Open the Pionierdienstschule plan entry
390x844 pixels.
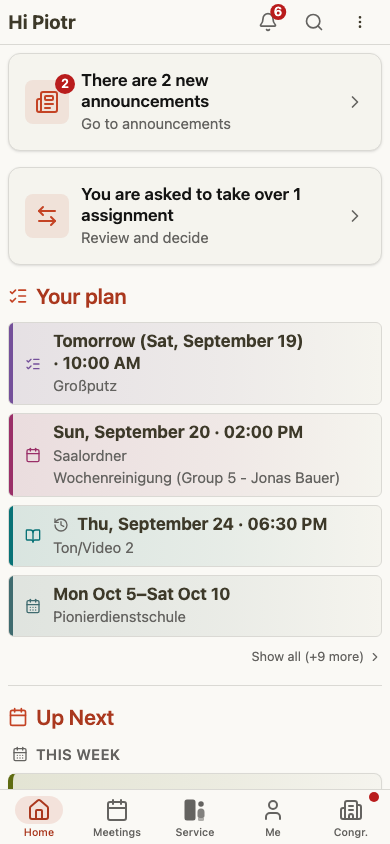(195, 606)
